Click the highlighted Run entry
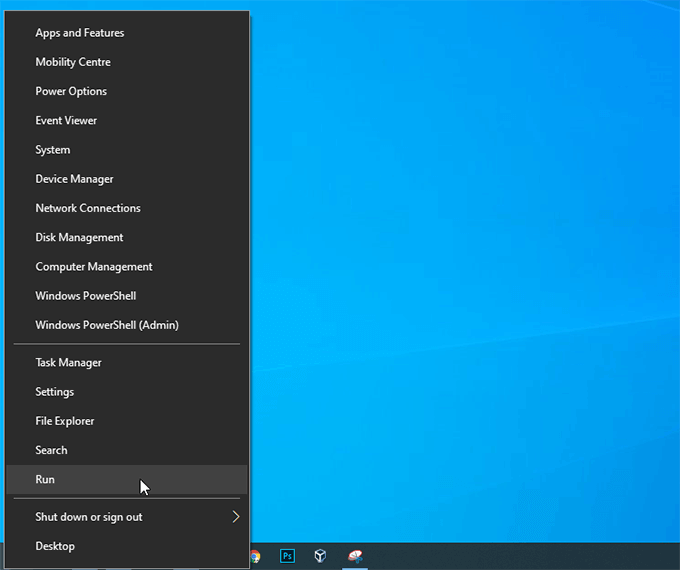Screen dimensions: 680x570 [x=45, y=479]
